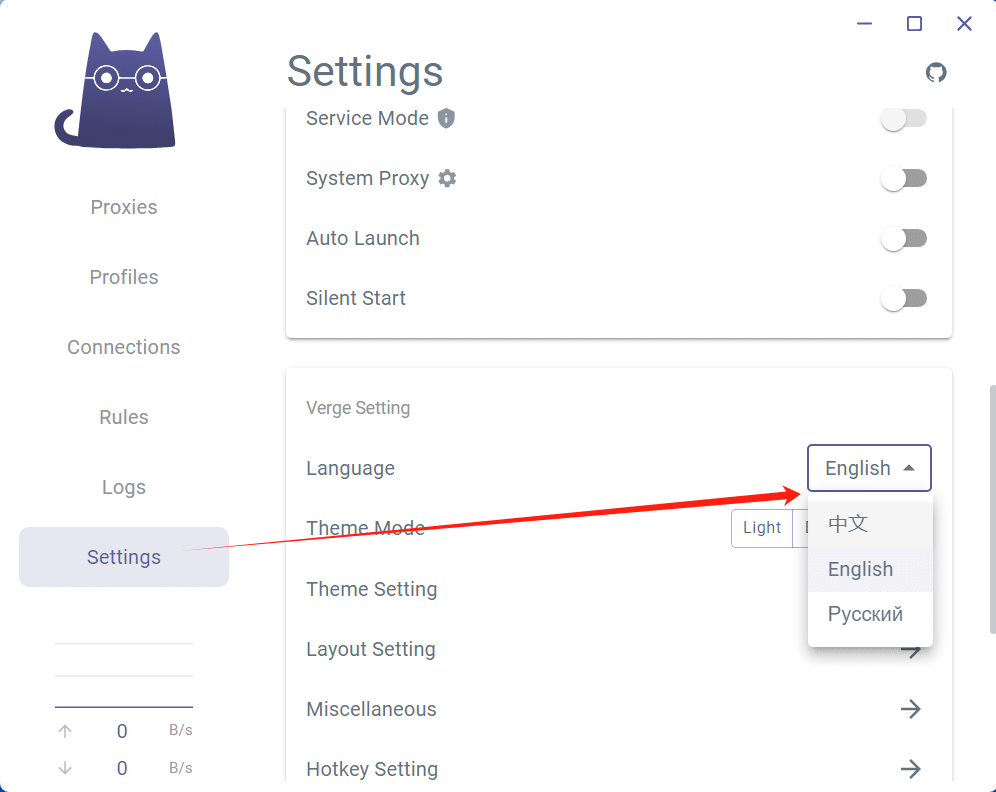This screenshot has width=996, height=792.
Task: Click the cat logo in sidebar
Action: pos(117,90)
